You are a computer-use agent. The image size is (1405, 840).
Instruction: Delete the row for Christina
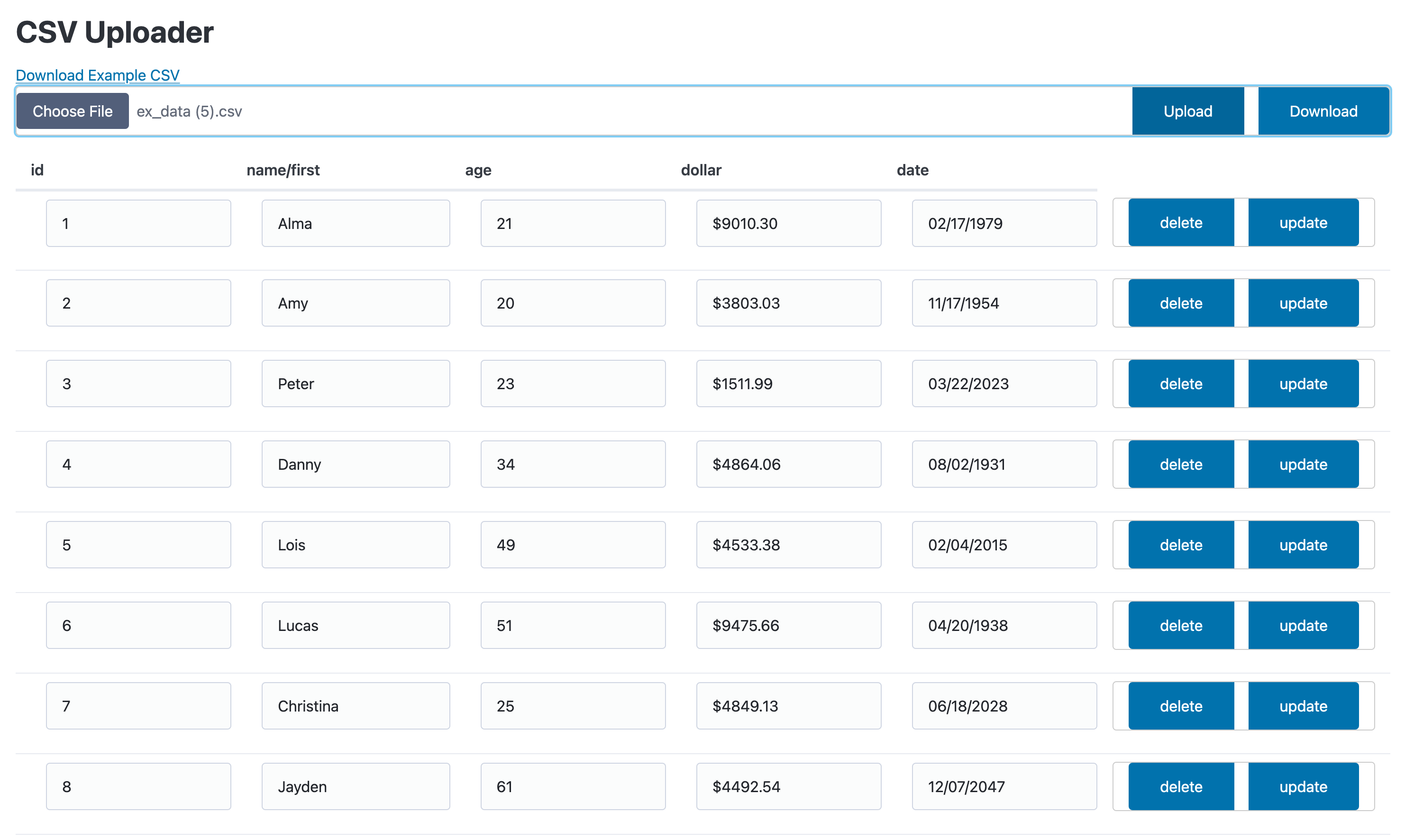pyautogui.click(x=1181, y=706)
